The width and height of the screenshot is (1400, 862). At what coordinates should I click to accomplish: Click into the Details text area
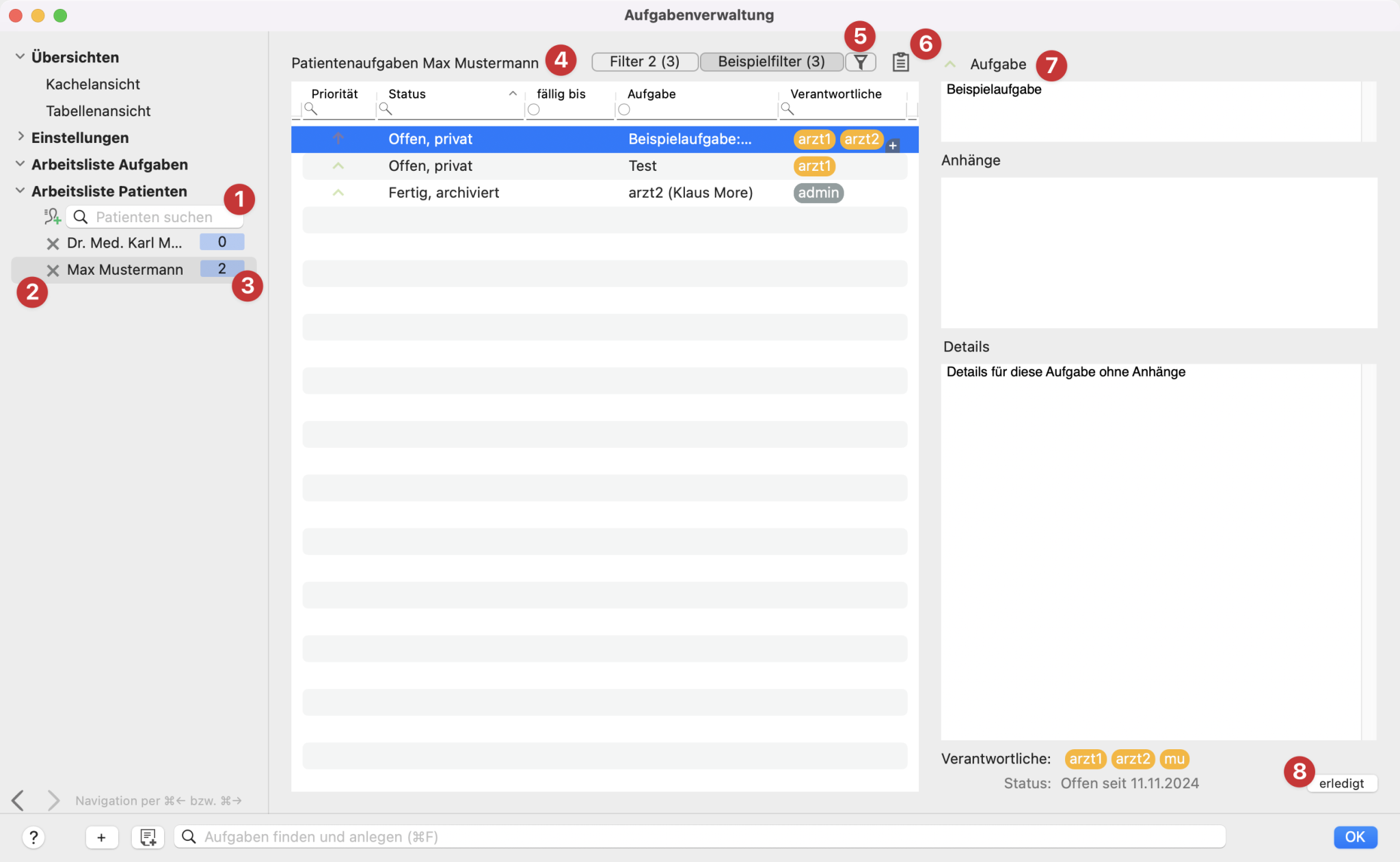(x=1150, y=551)
